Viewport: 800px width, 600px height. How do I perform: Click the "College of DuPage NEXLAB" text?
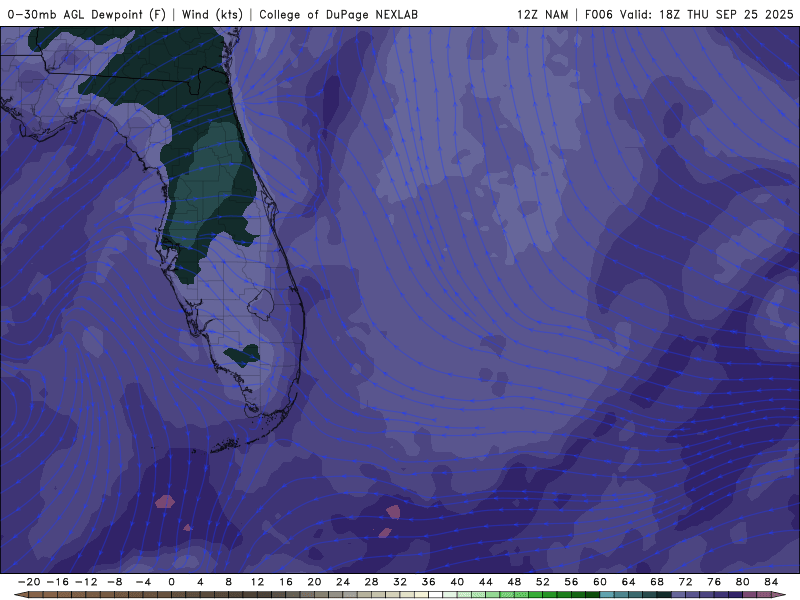click(338, 15)
